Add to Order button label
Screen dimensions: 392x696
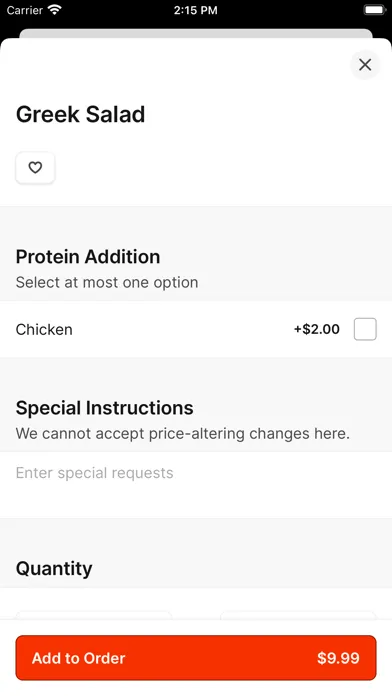[79, 658]
